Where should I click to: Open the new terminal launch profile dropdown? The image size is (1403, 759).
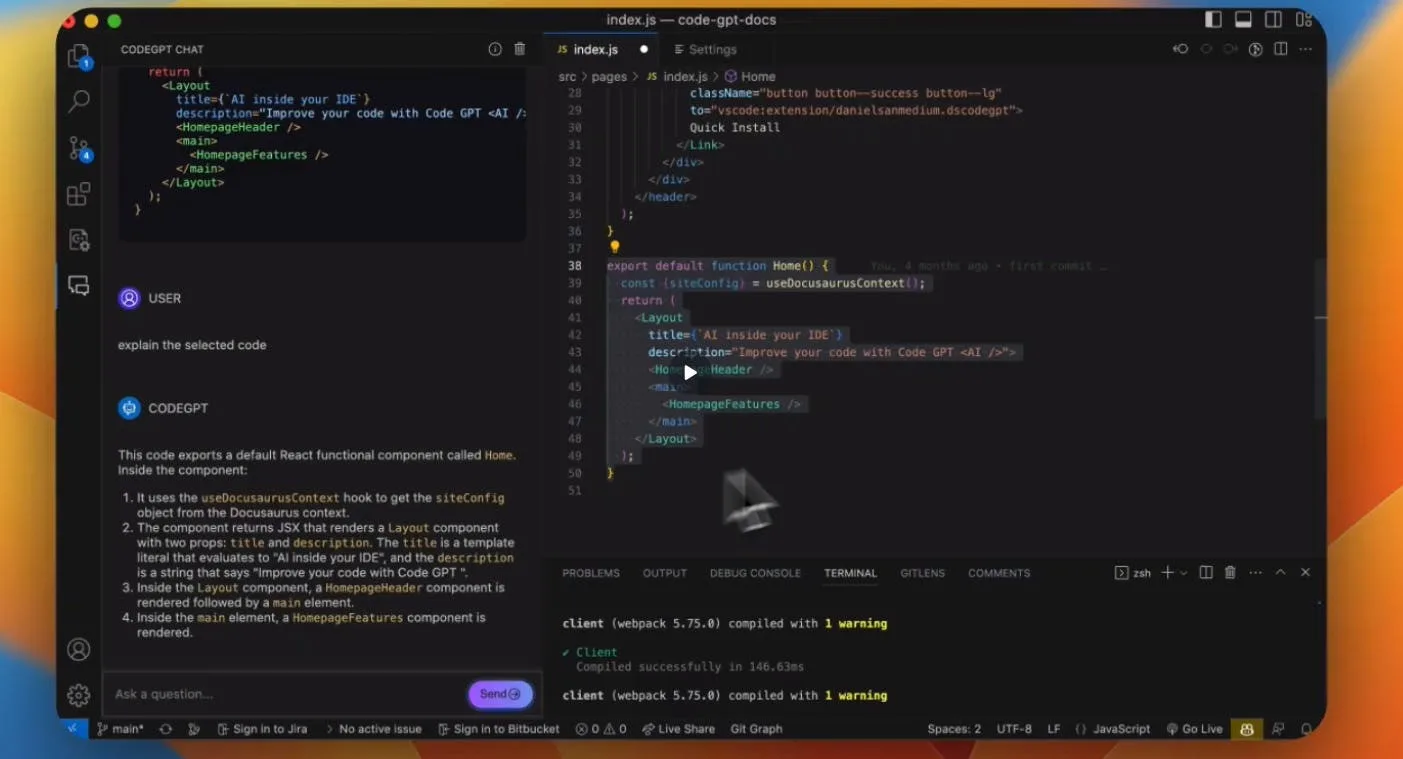point(1184,573)
